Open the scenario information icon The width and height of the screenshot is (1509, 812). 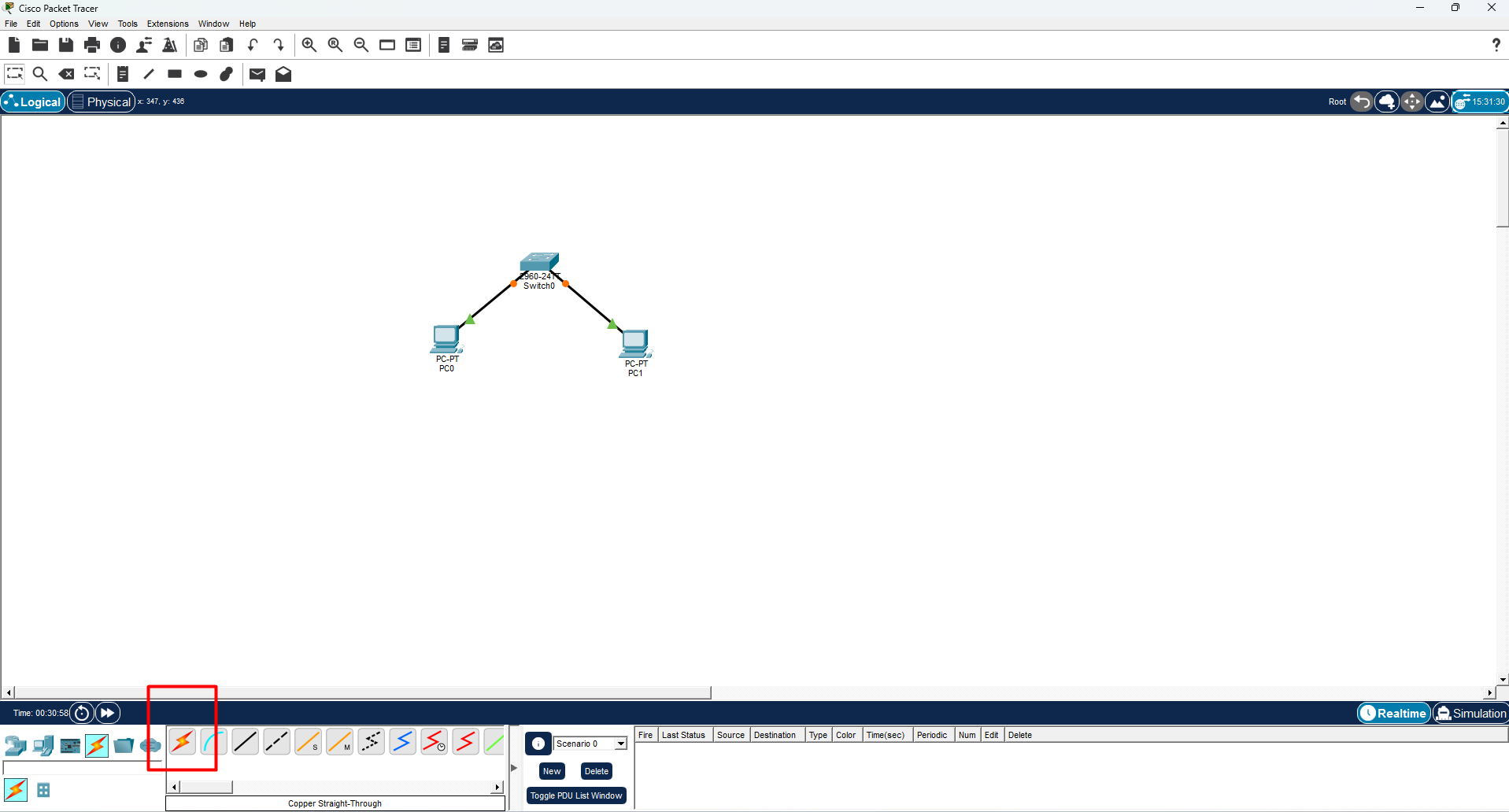click(538, 744)
